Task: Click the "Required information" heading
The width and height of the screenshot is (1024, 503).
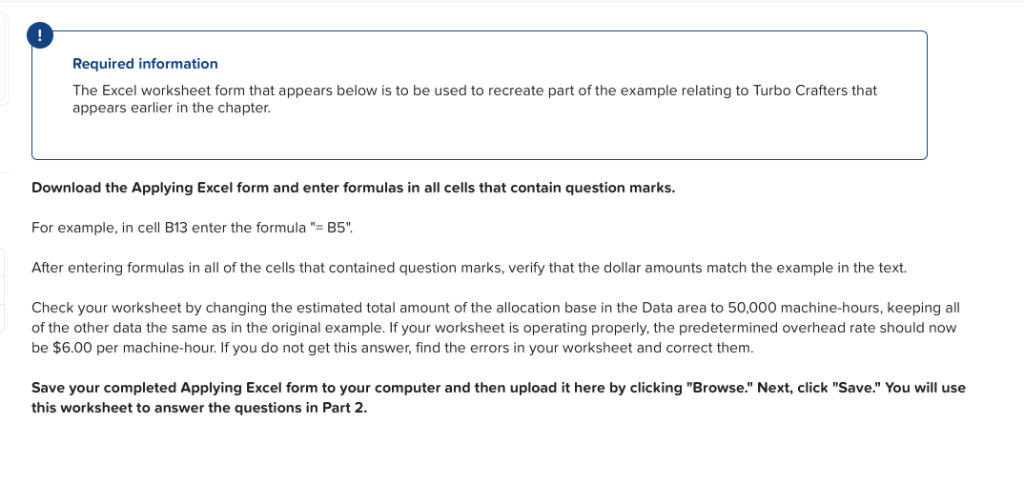Action: pos(145,64)
